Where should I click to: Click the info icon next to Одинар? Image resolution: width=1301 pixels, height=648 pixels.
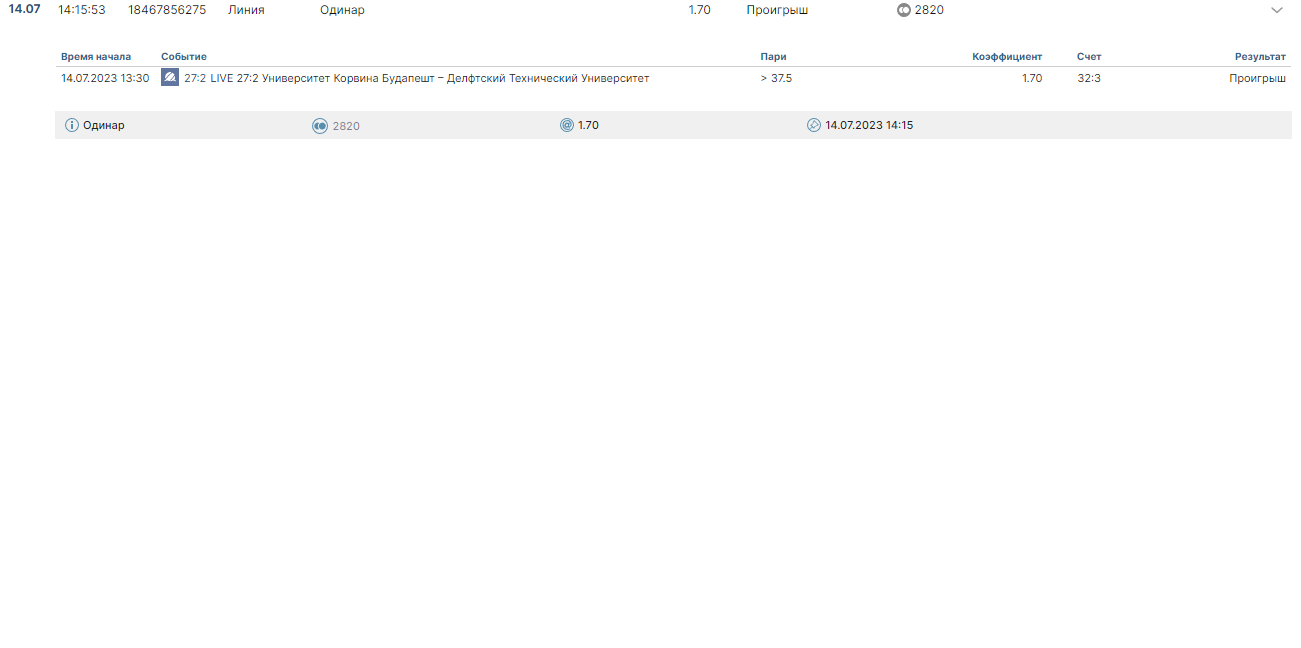pos(72,125)
